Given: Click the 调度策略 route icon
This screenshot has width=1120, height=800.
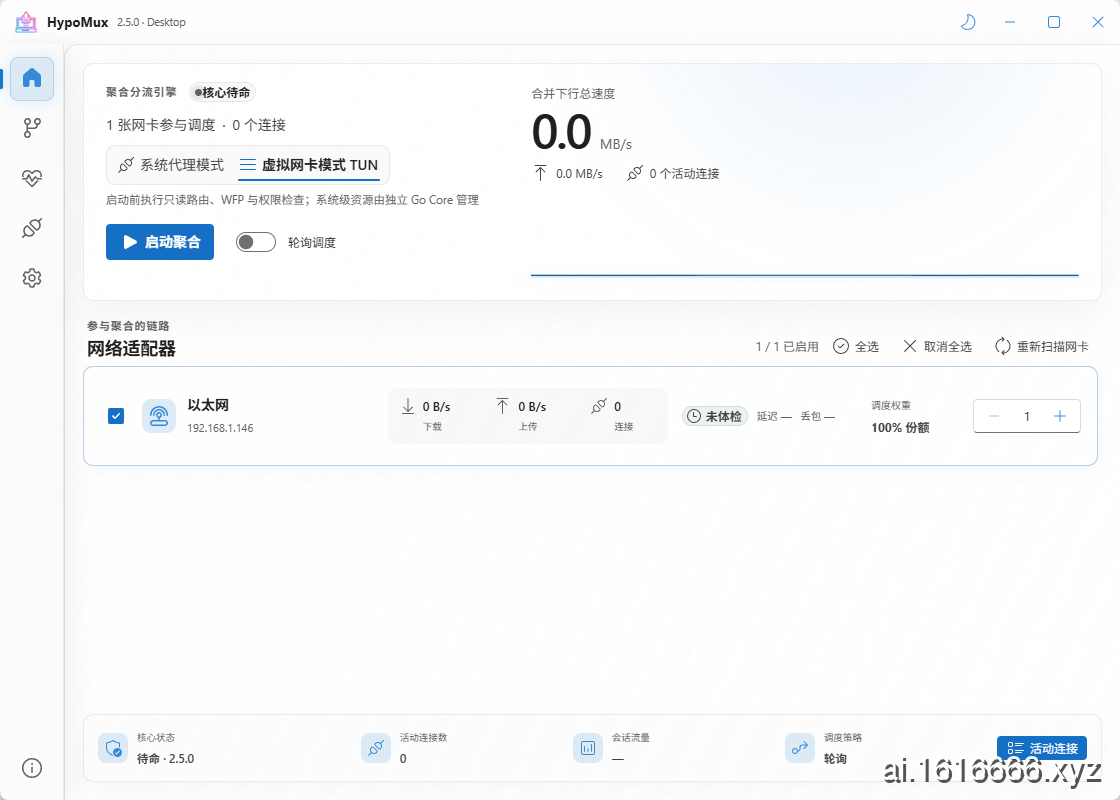Looking at the screenshot, I should point(800,748).
